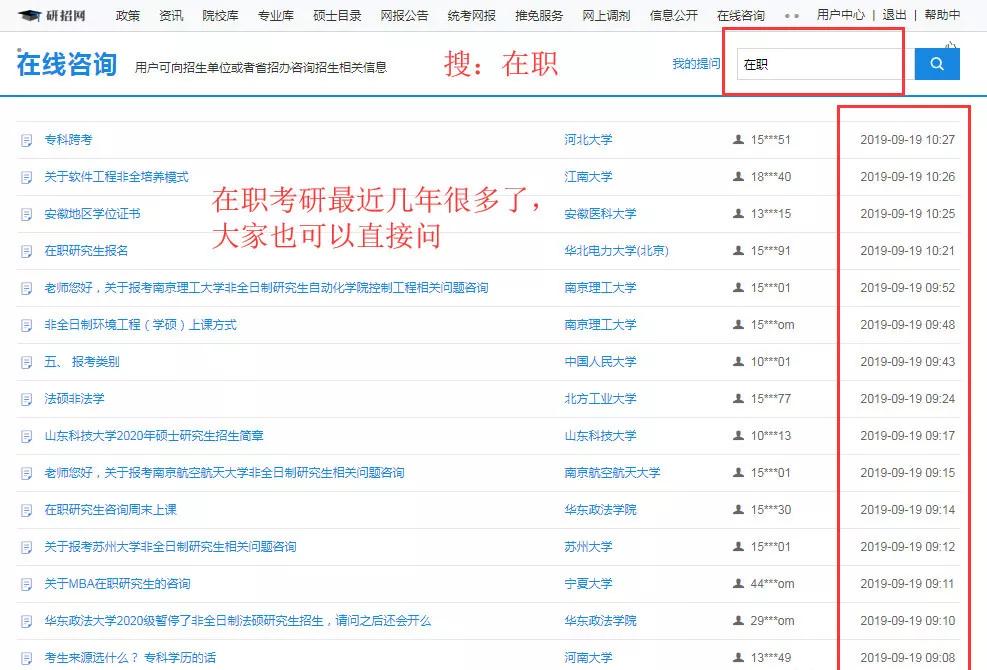This screenshot has width=987, height=670.
Task: Click user icon next to 13***49
Action: (x=738, y=657)
